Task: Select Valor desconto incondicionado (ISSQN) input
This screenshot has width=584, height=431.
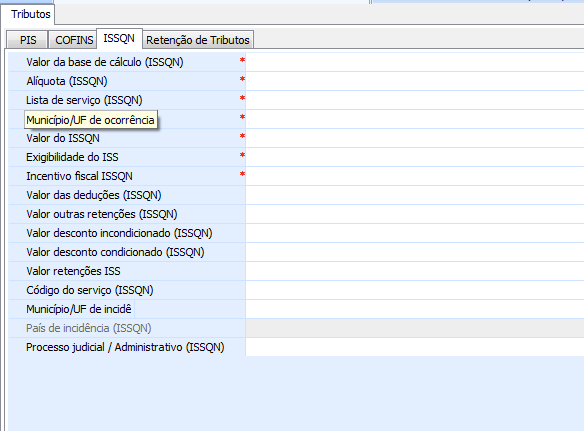Action: pos(415,233)
